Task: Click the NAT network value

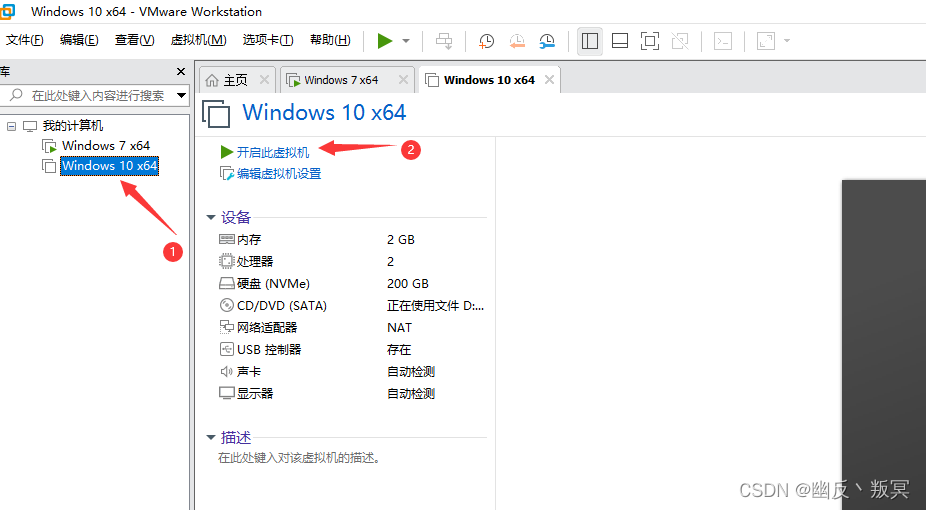Action: coord(400,328)
